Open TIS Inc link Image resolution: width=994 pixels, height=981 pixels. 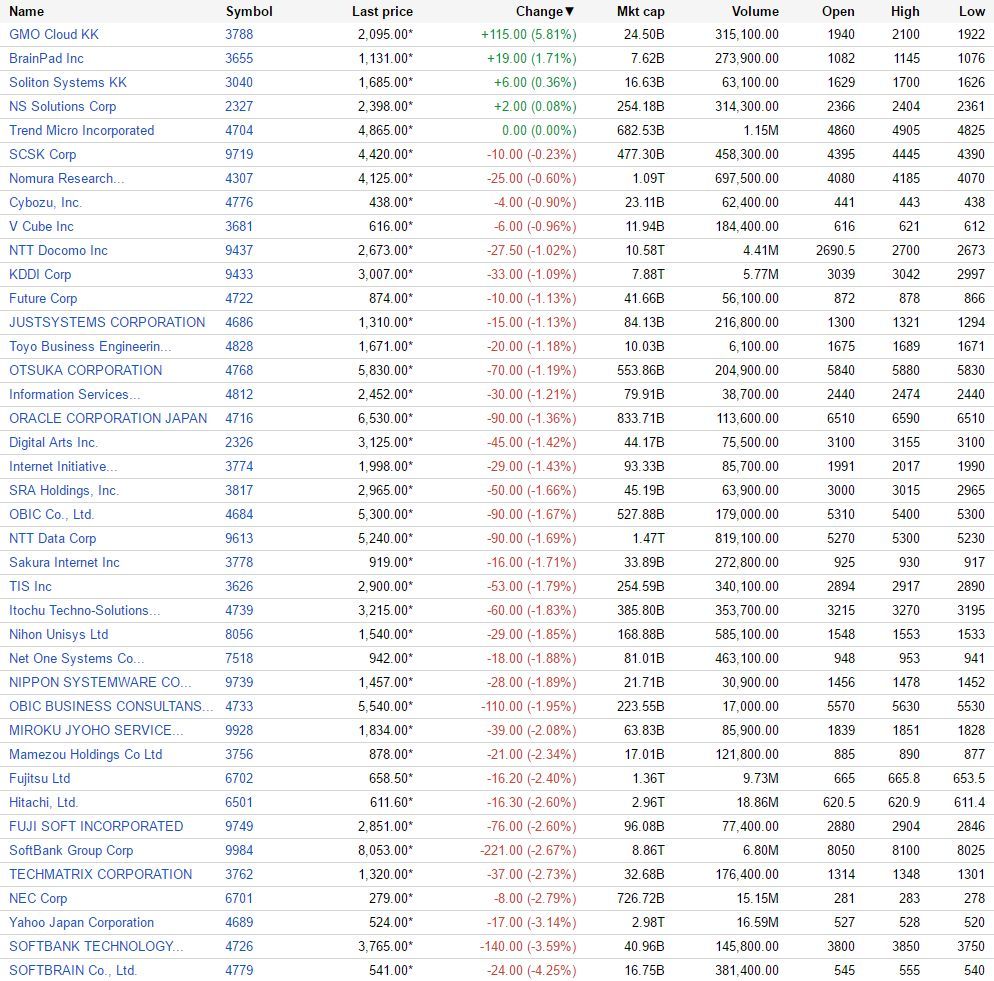(30, 587)
